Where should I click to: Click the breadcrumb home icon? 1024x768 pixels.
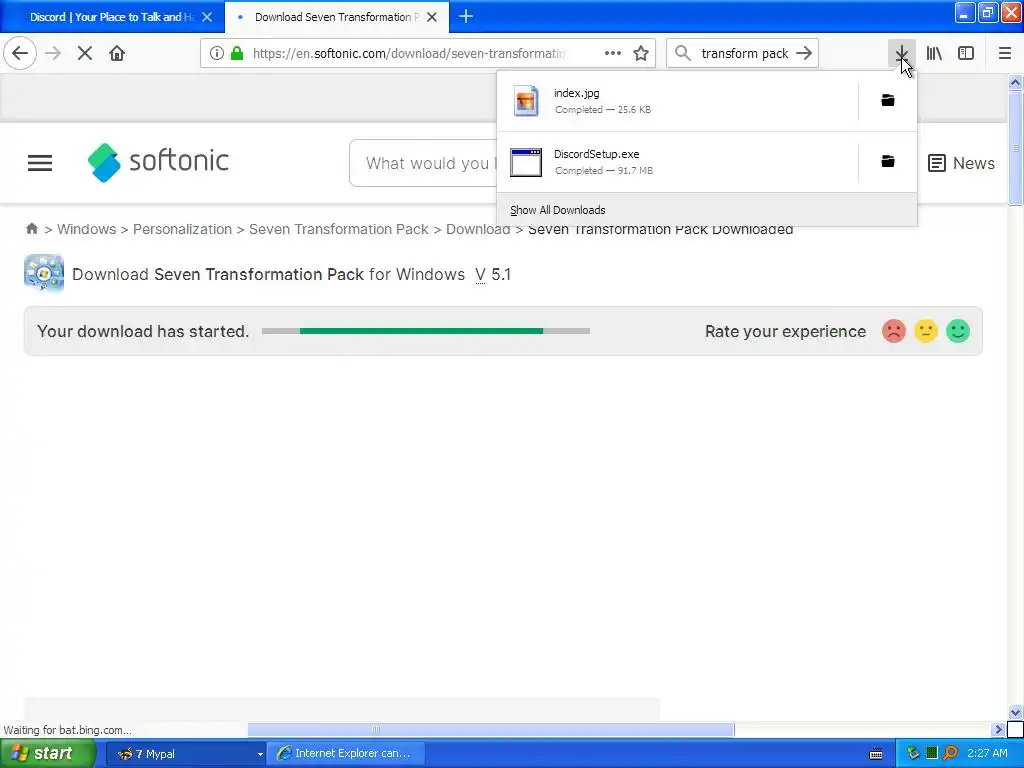(x=31, y=229)
